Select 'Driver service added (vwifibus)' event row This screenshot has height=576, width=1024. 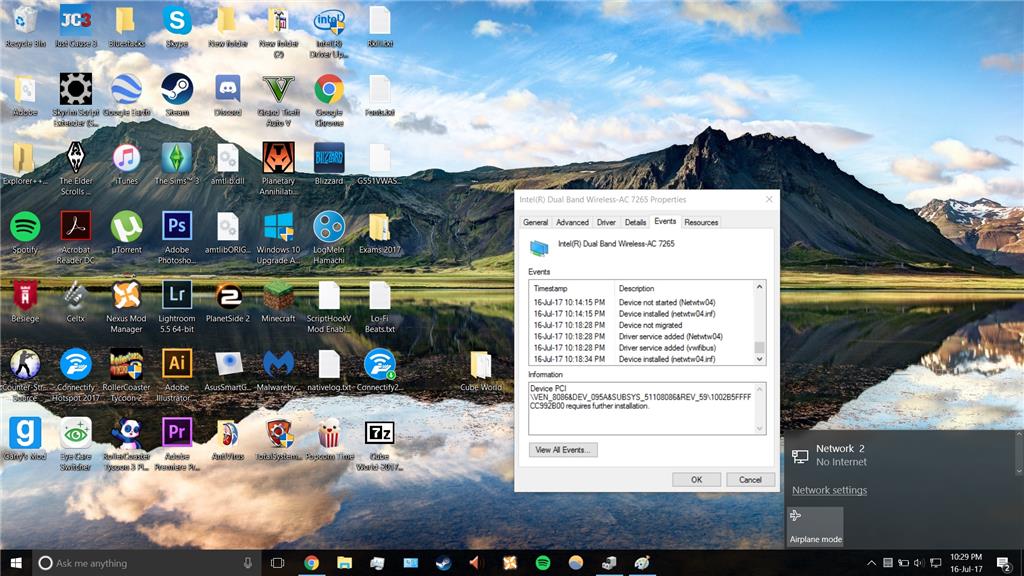click(x=642, y=348)
